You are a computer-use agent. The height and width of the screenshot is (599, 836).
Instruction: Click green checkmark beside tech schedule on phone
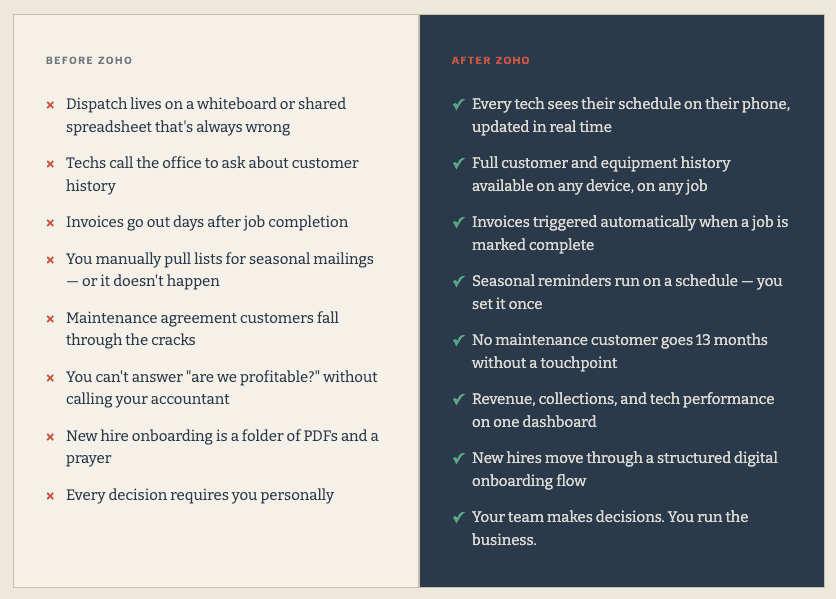(459, 104)
